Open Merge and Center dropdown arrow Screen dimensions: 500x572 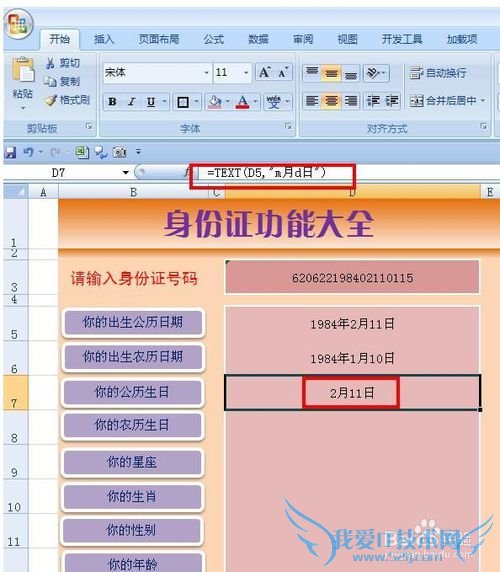483,100
